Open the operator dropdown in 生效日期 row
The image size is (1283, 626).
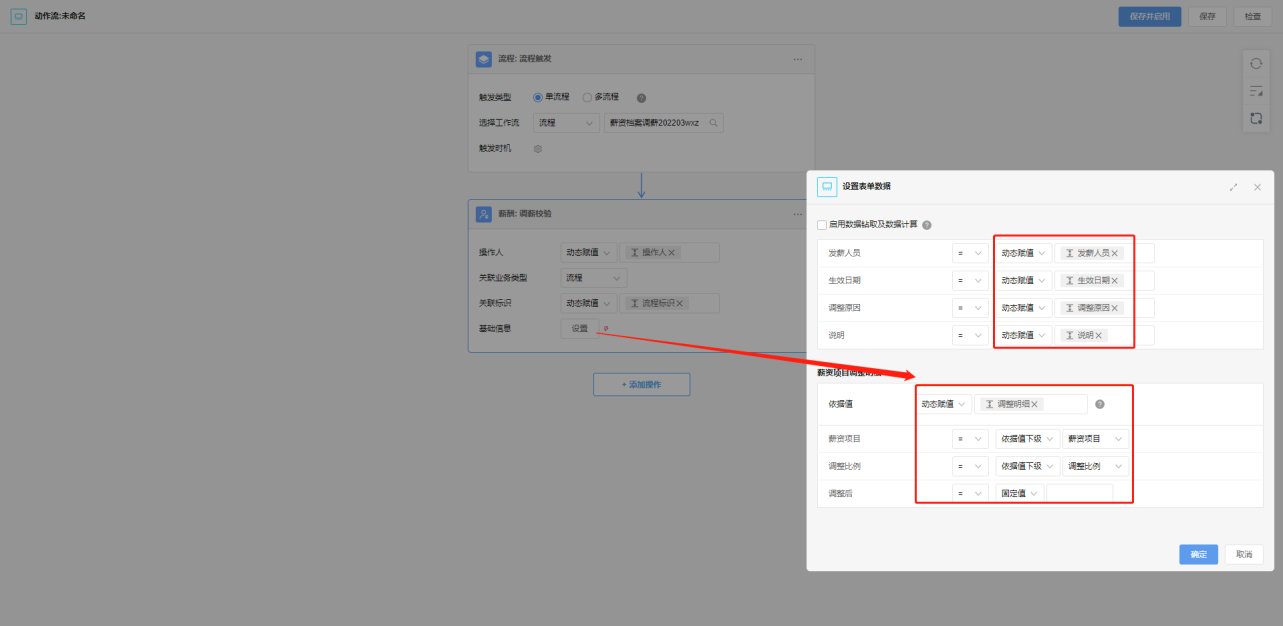click(970, 280)
